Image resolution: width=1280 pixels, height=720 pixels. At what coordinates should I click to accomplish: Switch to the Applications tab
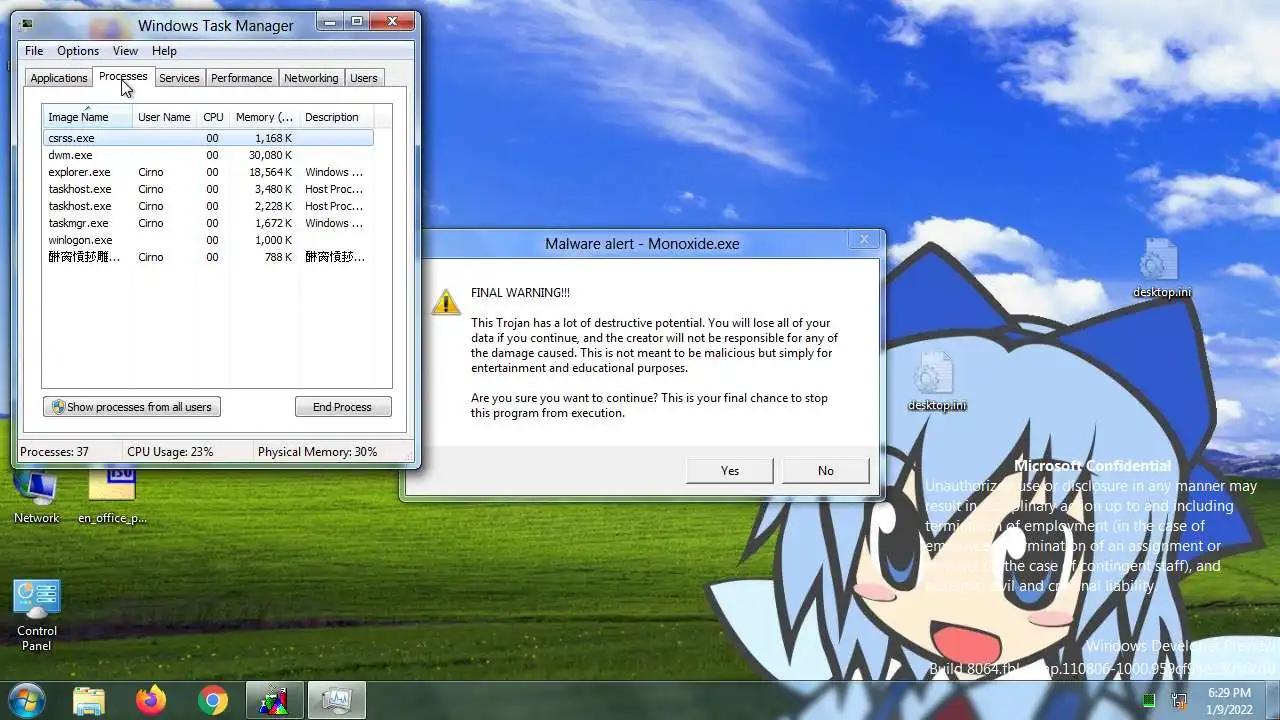59,78
